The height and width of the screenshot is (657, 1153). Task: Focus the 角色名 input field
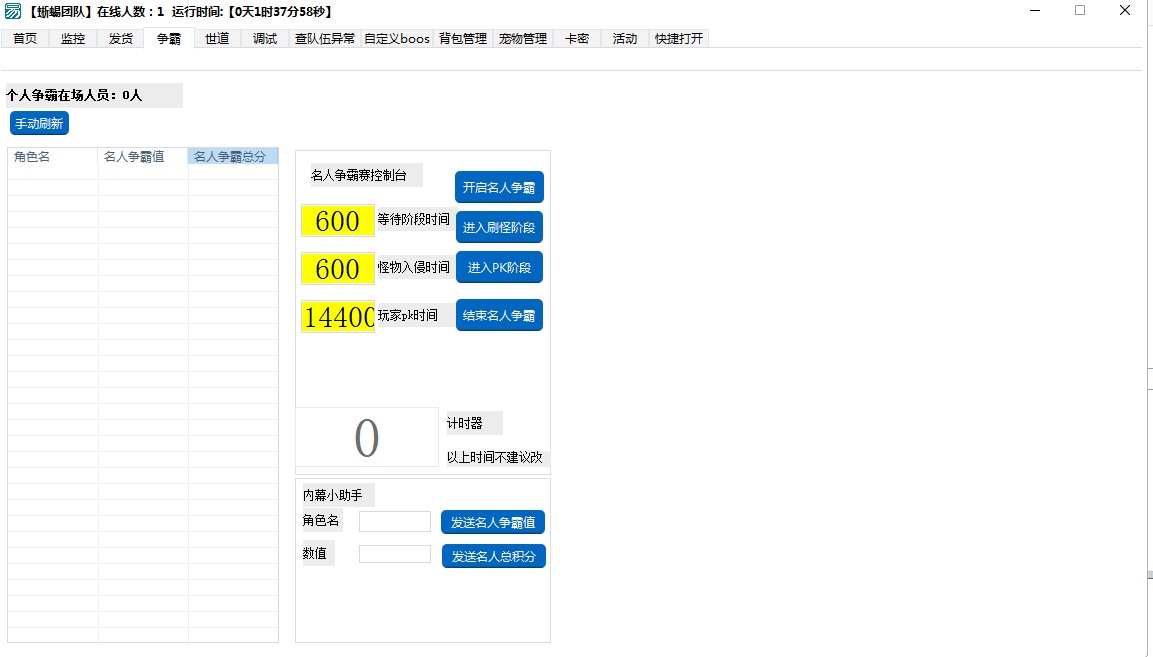pos(395,522)
